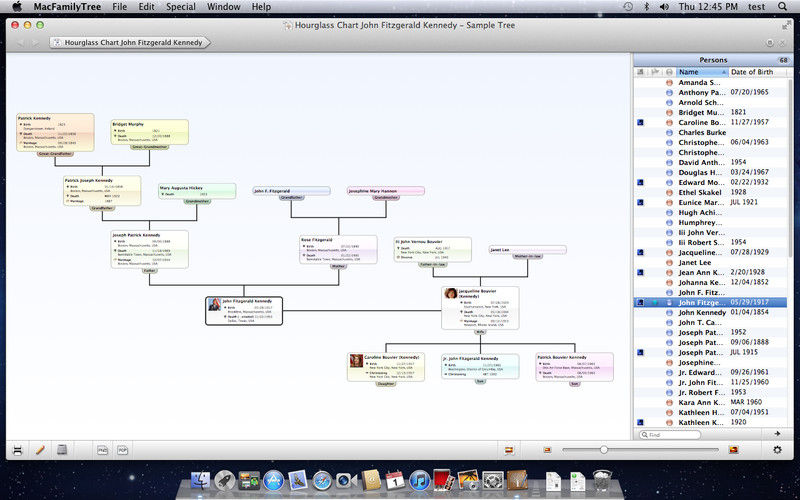This screenshot has width=800, height=500.
Task: Open the Window menu
Action: coord(223,7)
